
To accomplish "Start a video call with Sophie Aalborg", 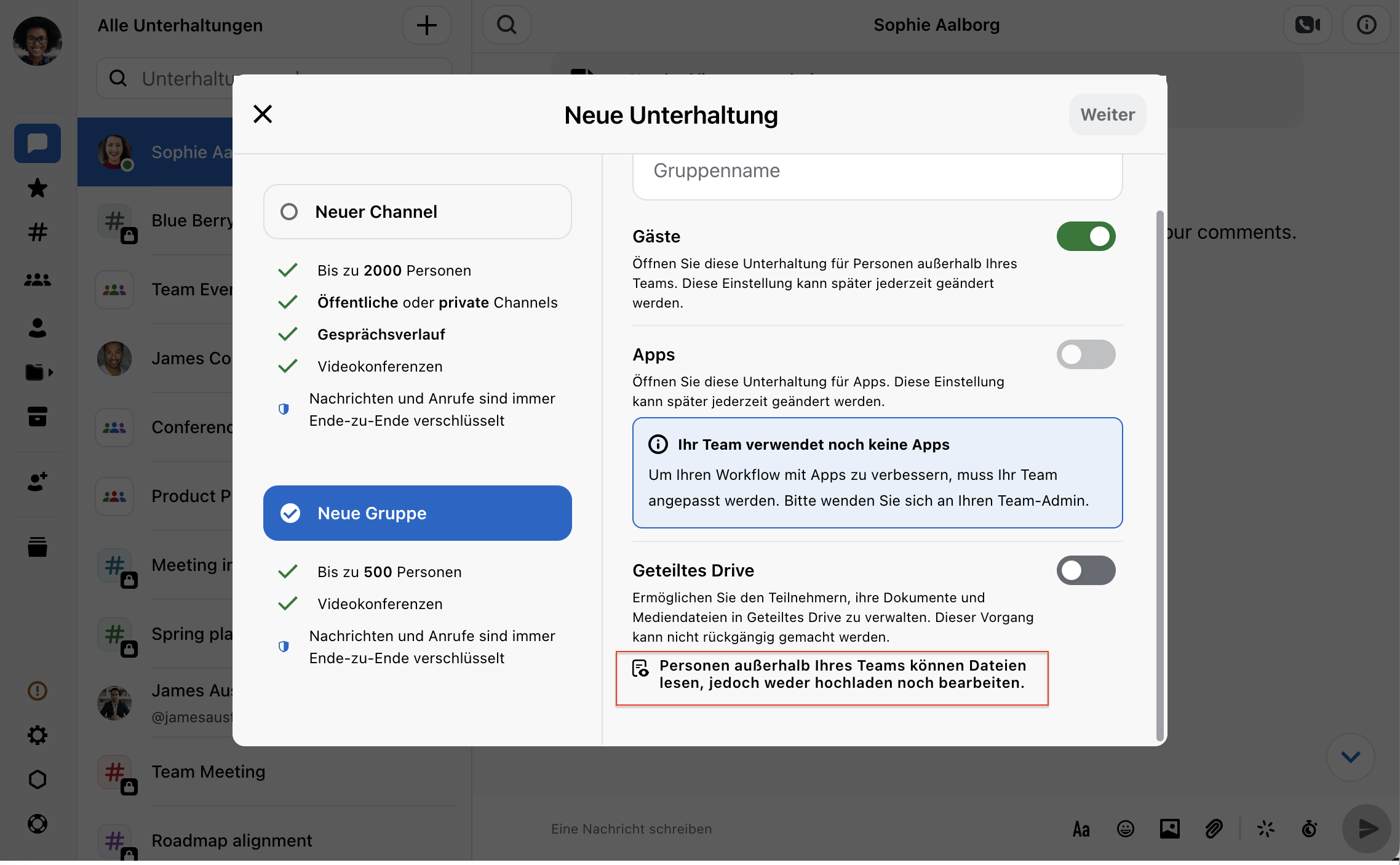I will tap(1307, 25).
